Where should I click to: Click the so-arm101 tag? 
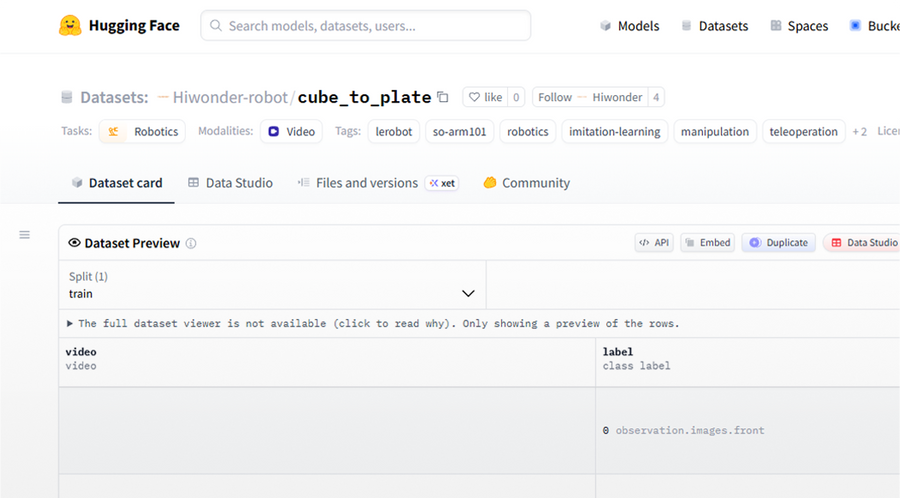[x=459, y=131]
